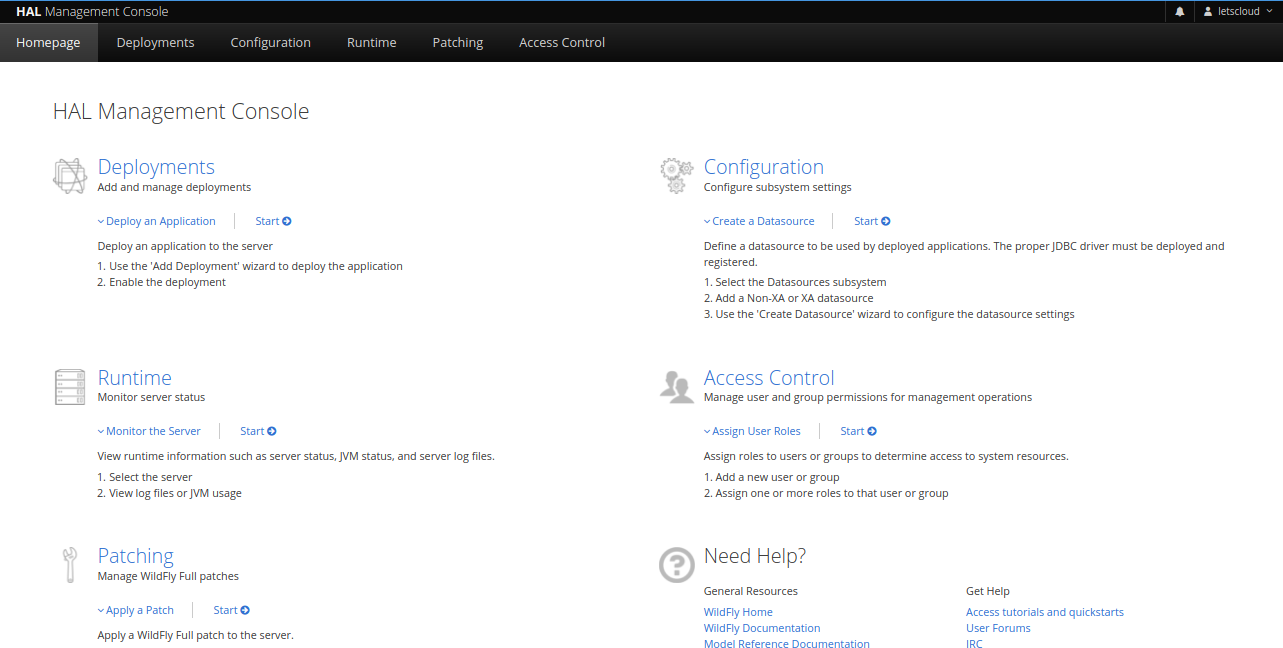1283x648 pixels.
Task: Click Start next to Assign User Roles
Action: [858, 431]
